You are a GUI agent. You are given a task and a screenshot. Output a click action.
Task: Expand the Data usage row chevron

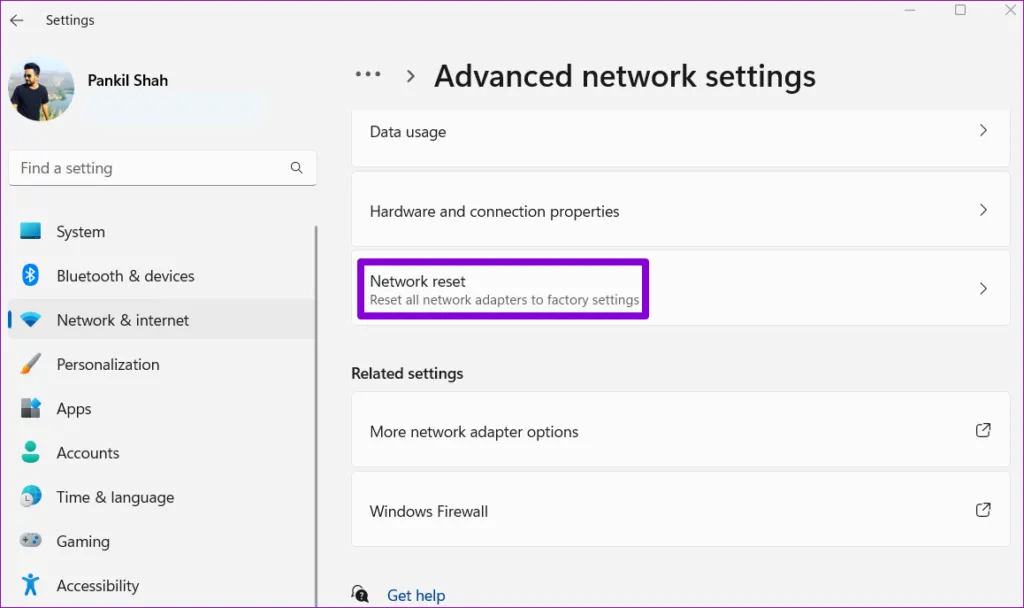(983, 131)
